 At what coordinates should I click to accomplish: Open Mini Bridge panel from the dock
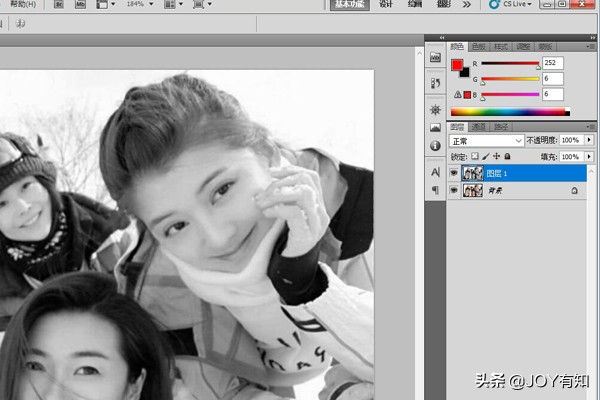pos(435,57)
